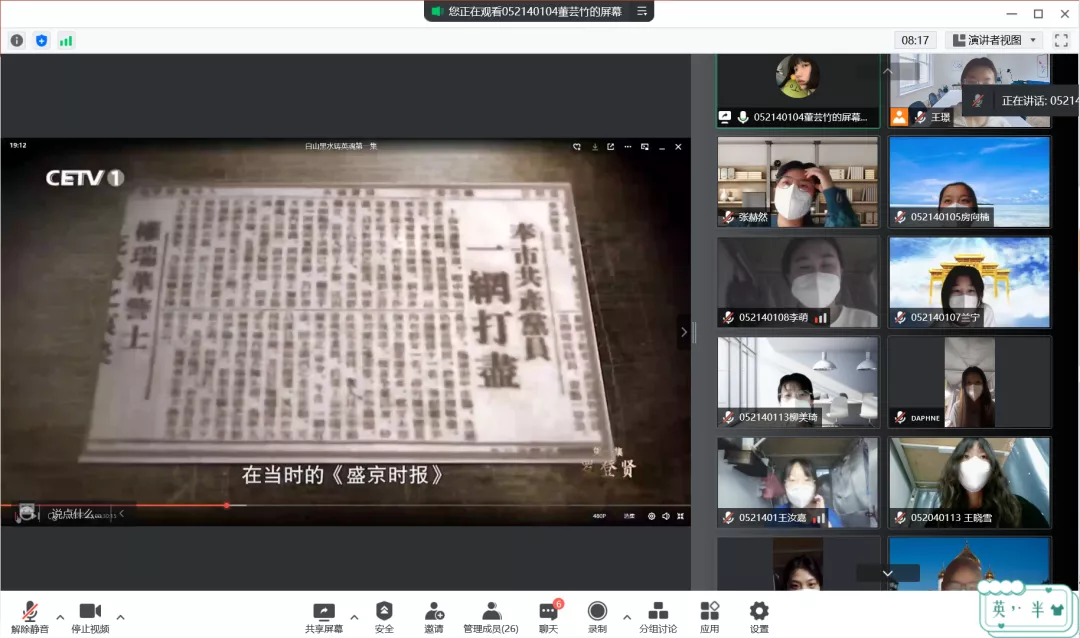Click 052140105房向楠's muted microphone icon
This screenshot has width=1080, height=638.
[900, 217]
